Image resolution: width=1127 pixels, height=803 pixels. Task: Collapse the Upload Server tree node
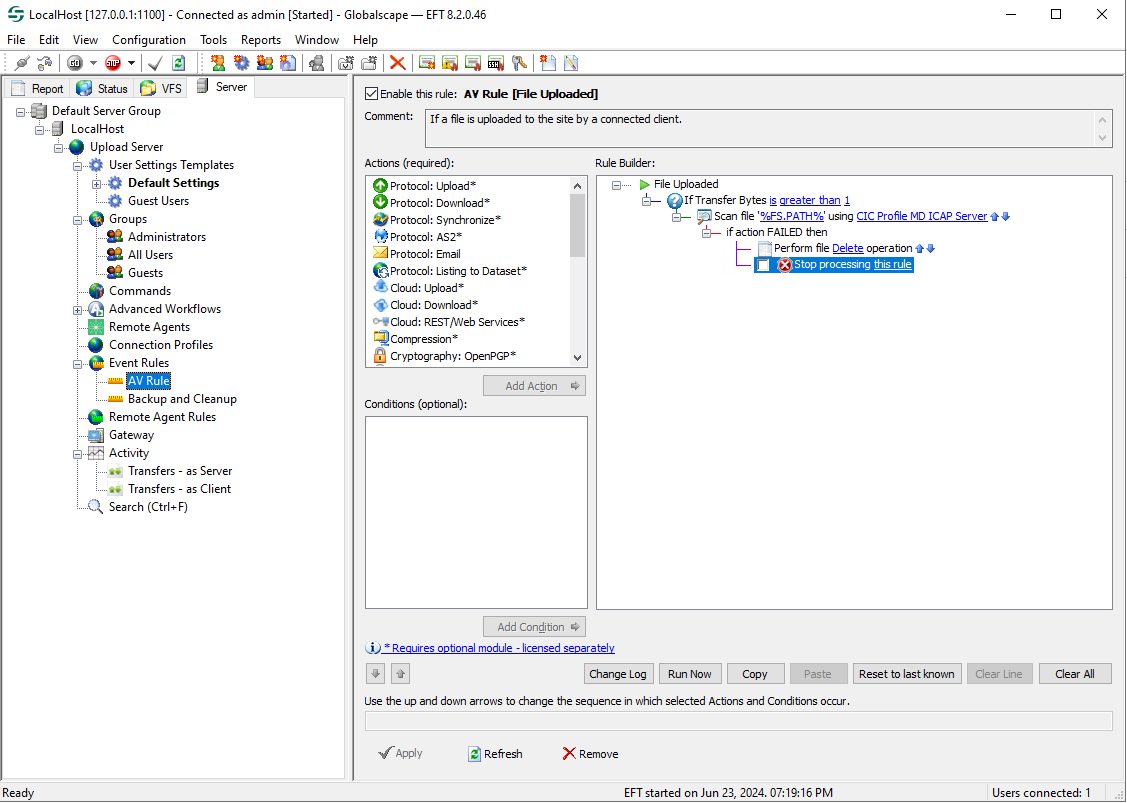59,147
